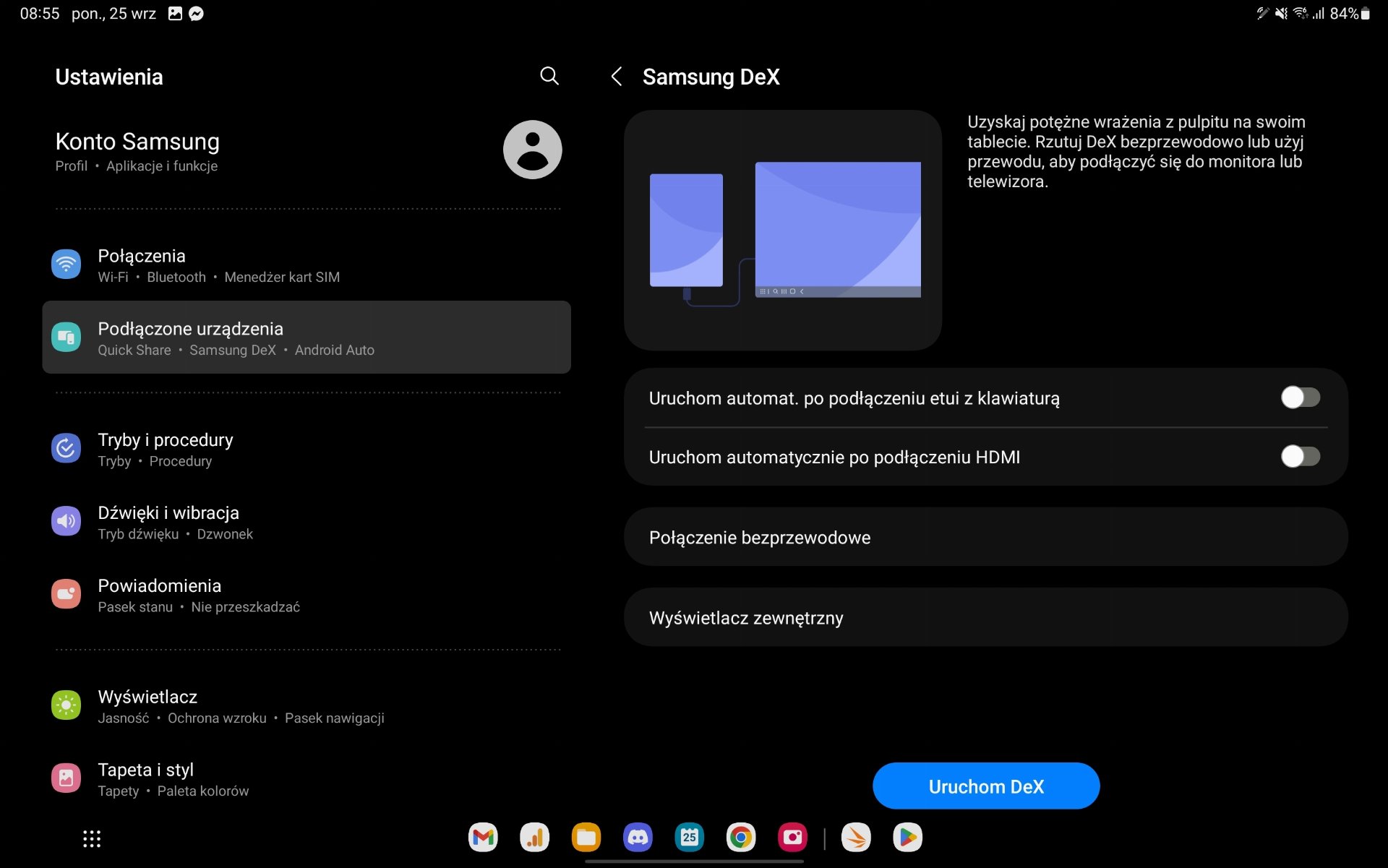The height and width of the screenshot is (868, 1388).
Task: Tap the muted sound status icon
Action: point(1280,14)
